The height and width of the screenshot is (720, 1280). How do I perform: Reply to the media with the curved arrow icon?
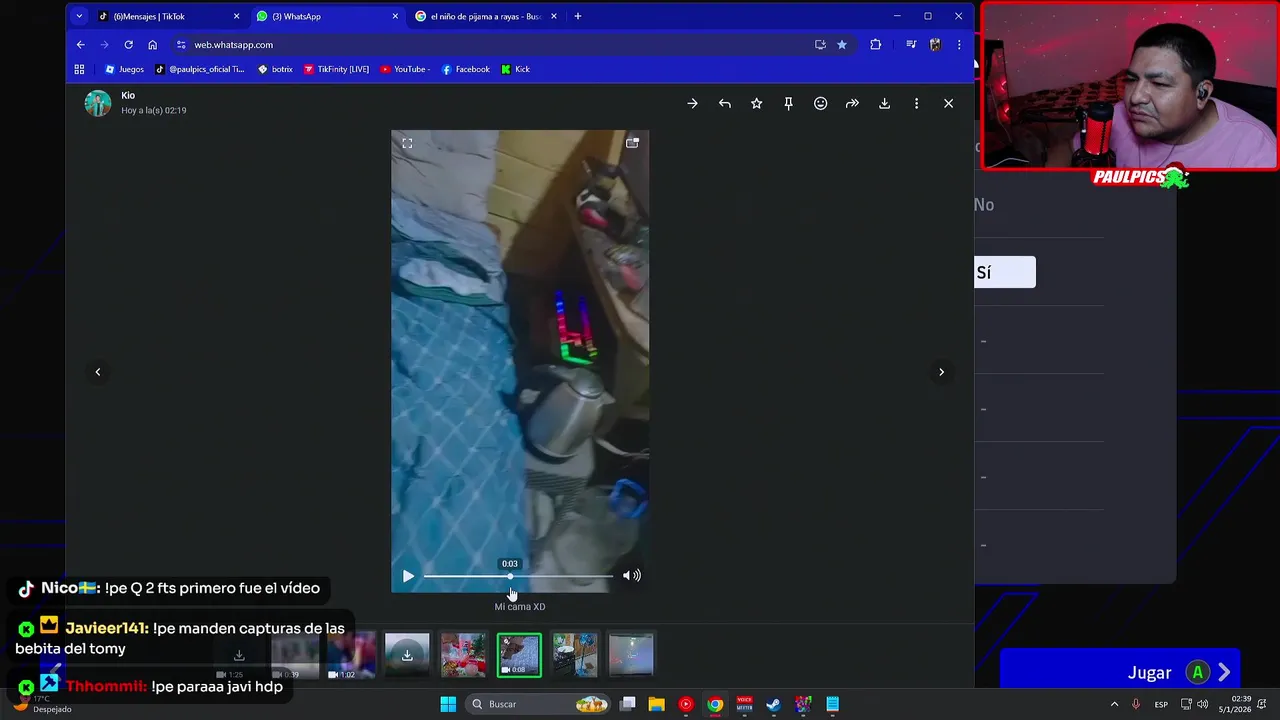coord(724,103)
